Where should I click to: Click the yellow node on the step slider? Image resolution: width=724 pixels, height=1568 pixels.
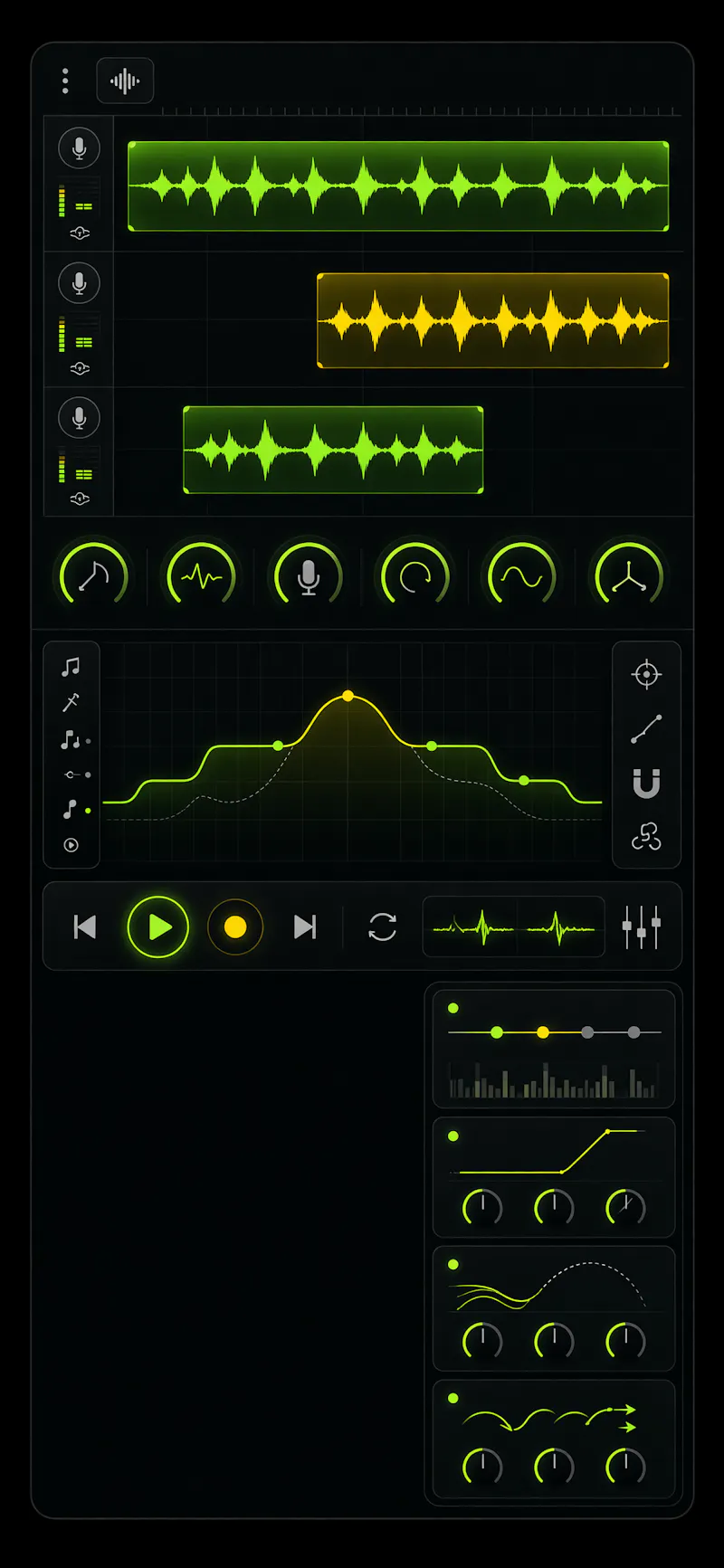(x=543, y=1032)
